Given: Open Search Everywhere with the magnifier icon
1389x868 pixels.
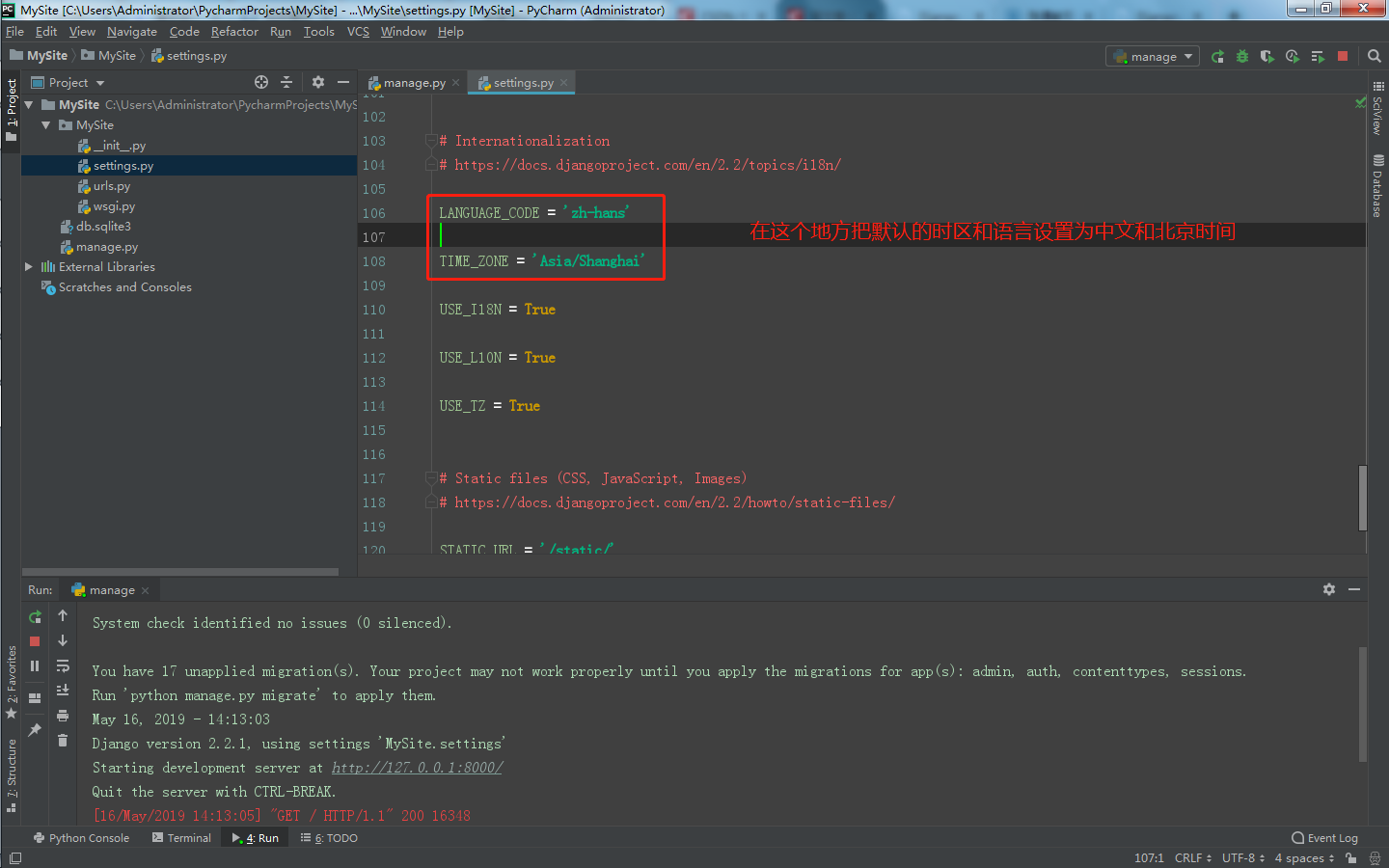Looking at the screenshot, I should [1375, 55].
